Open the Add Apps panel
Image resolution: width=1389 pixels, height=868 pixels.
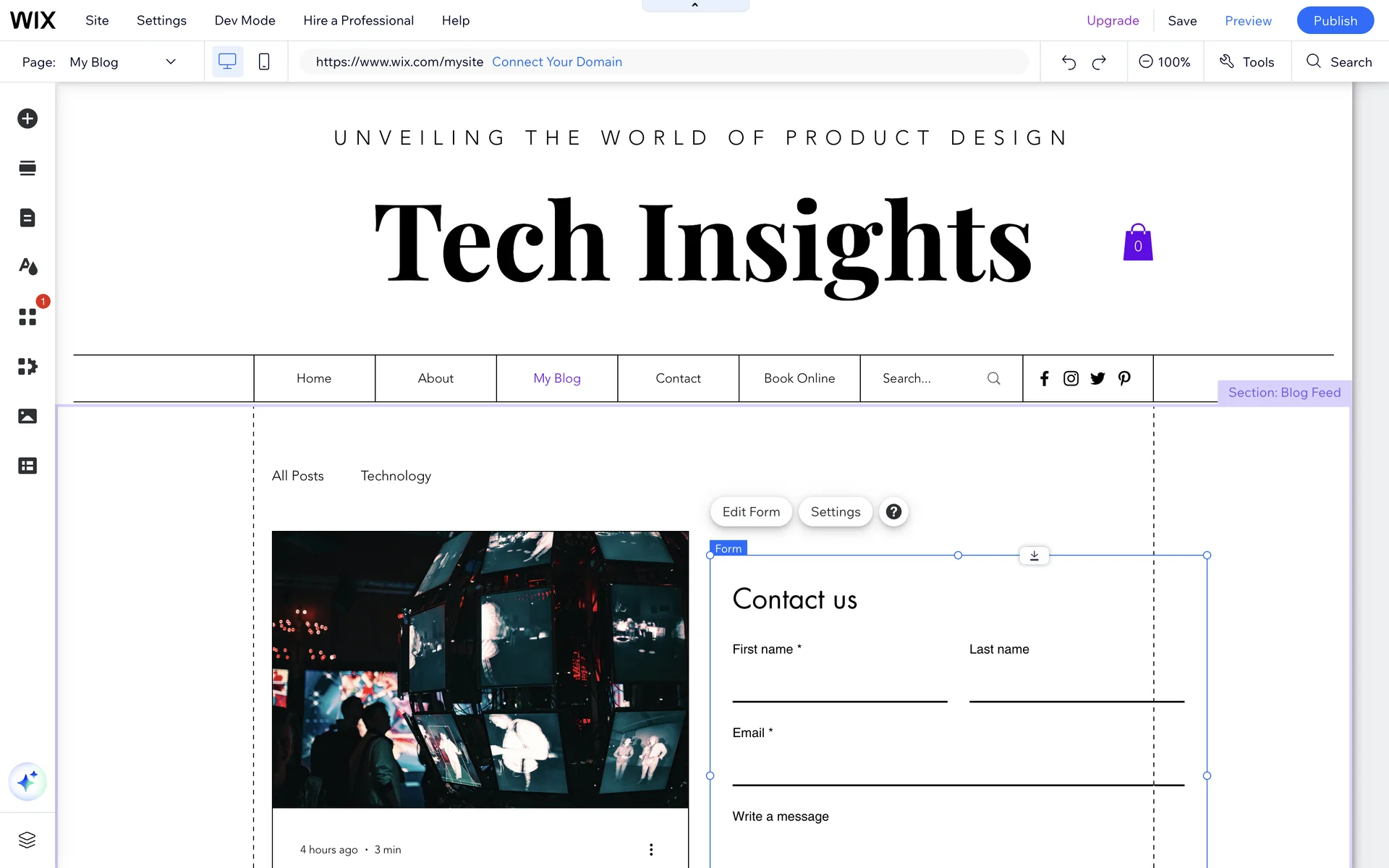coord(27,317)
